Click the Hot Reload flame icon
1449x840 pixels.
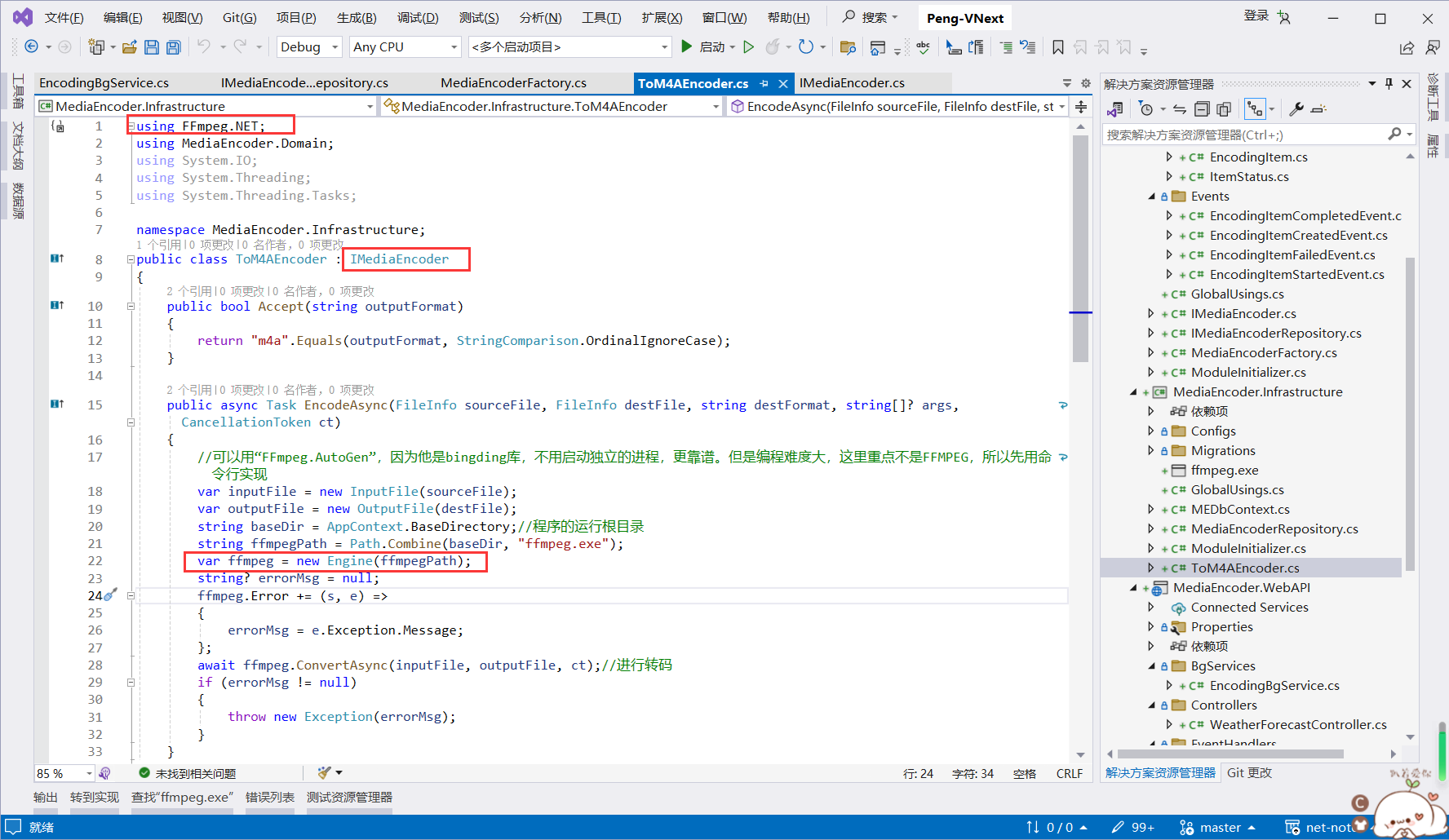[x=773, y=46]
